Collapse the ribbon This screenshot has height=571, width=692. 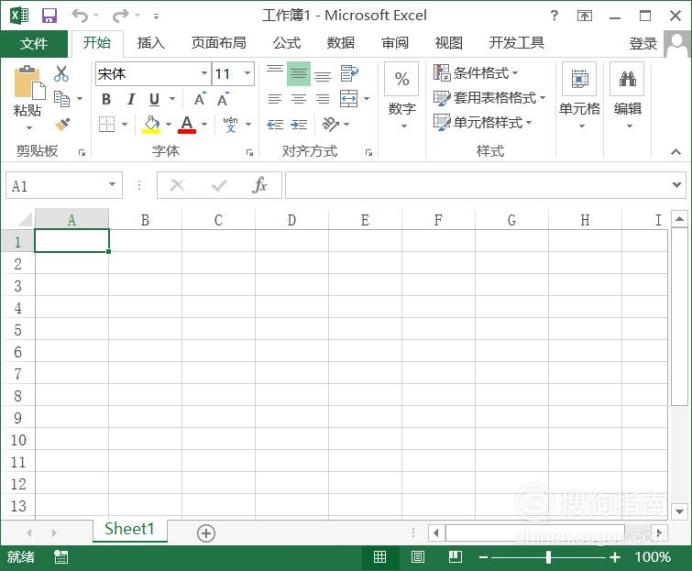(675, 152)
